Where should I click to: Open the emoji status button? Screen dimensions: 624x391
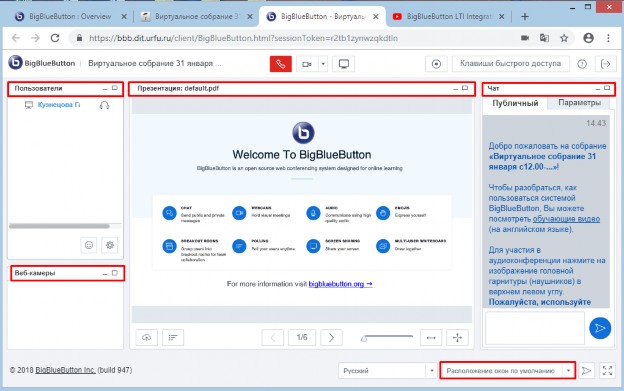click(x=89, y=245)
